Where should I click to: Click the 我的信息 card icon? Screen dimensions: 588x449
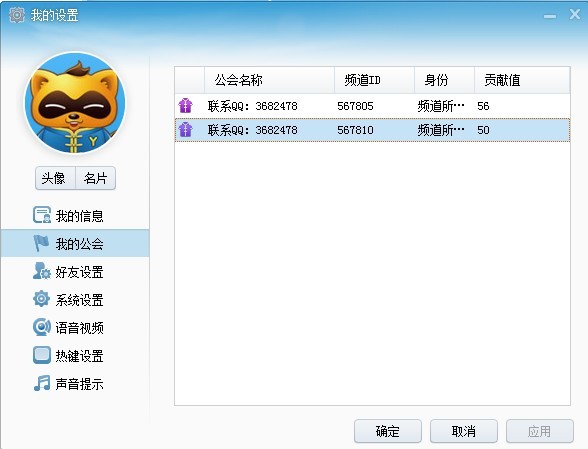point(42,215)
